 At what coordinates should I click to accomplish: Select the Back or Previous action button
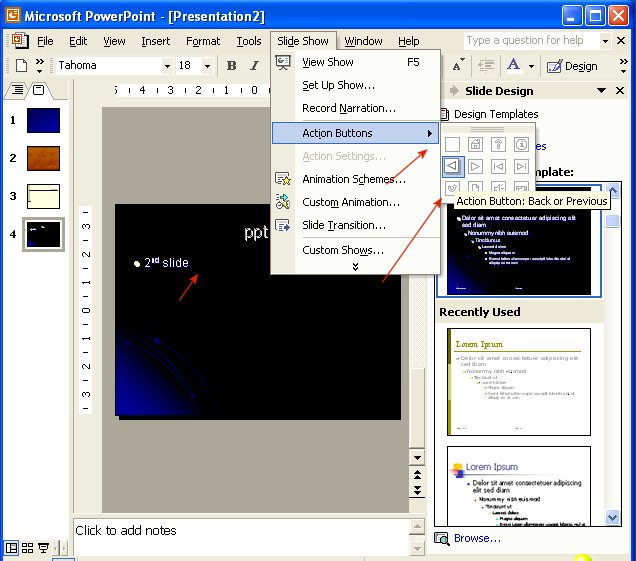[x=453, y=166]
